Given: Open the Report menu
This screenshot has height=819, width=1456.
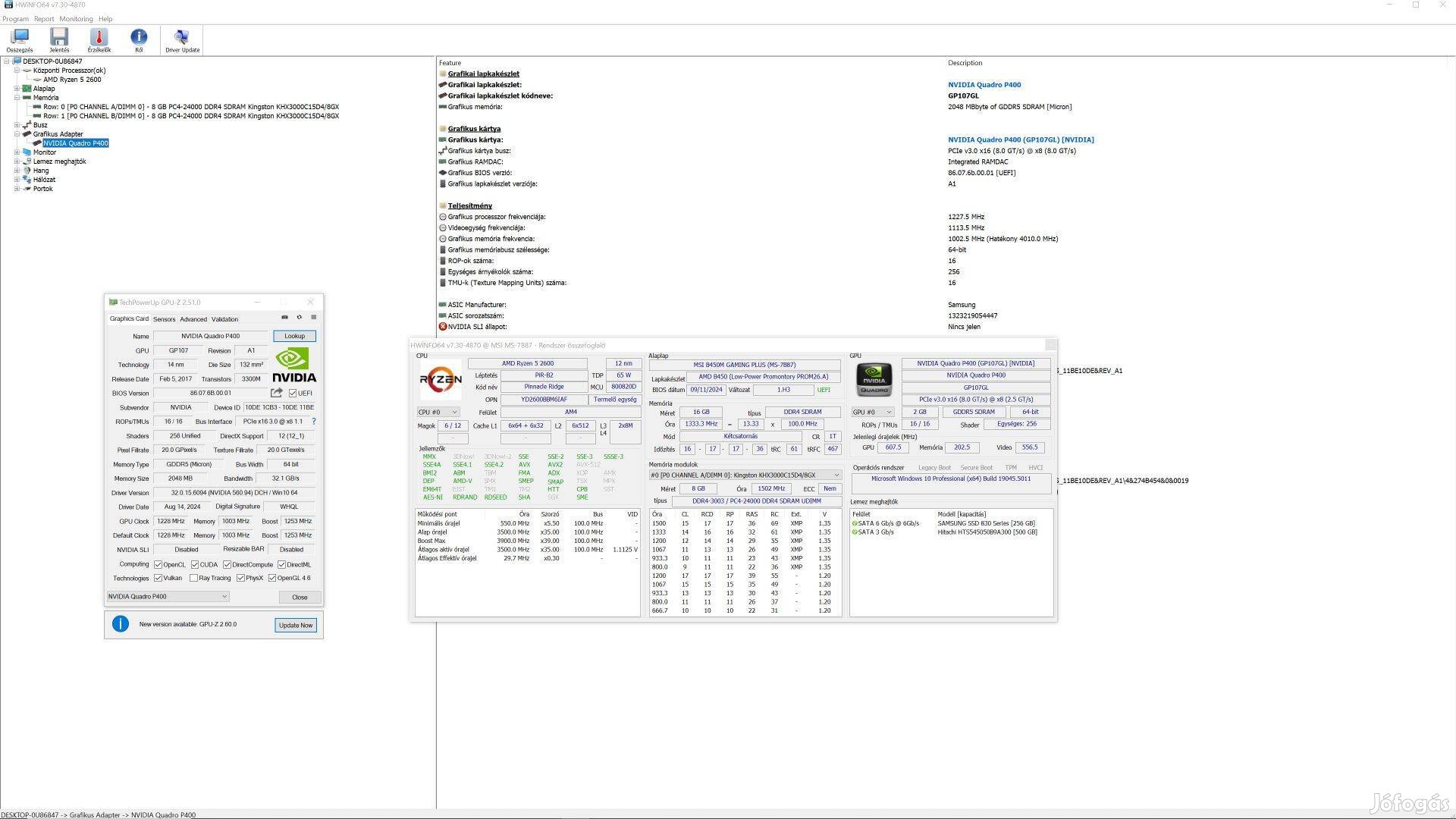Looking at the screenshot, I should click(44, 19).
